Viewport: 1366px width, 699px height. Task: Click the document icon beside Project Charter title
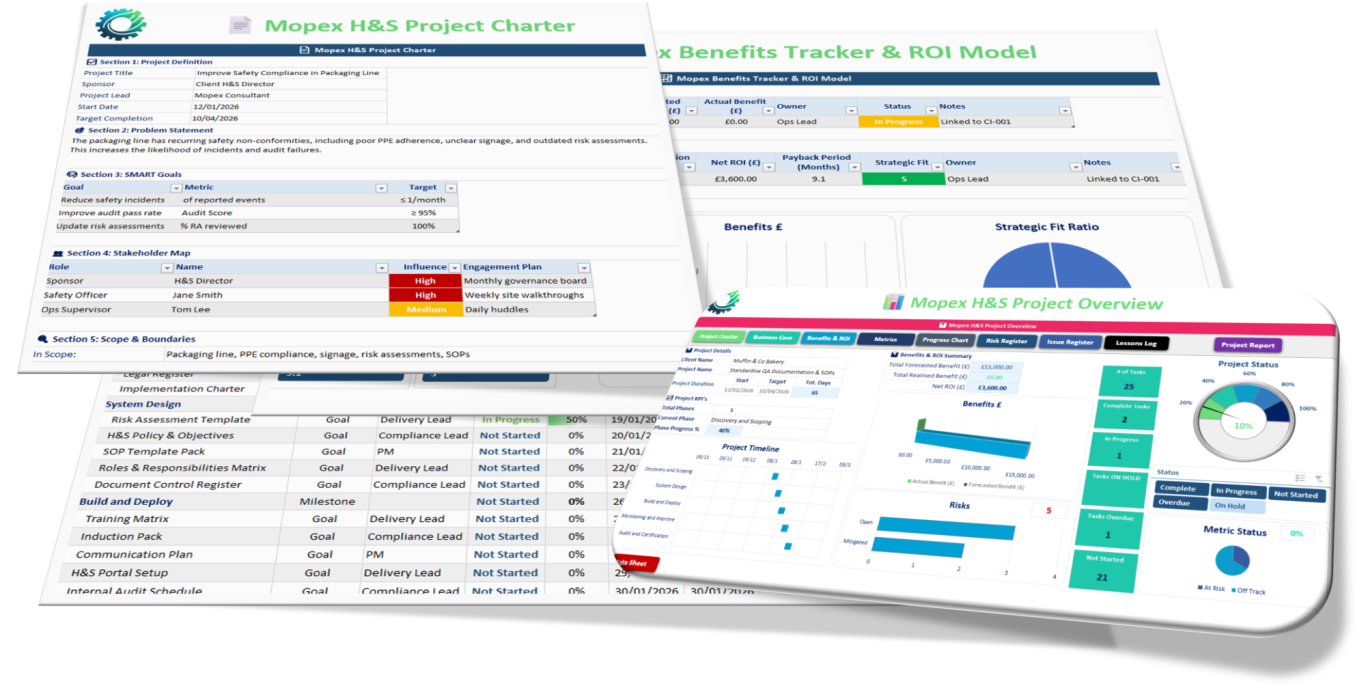pos(240,25)
